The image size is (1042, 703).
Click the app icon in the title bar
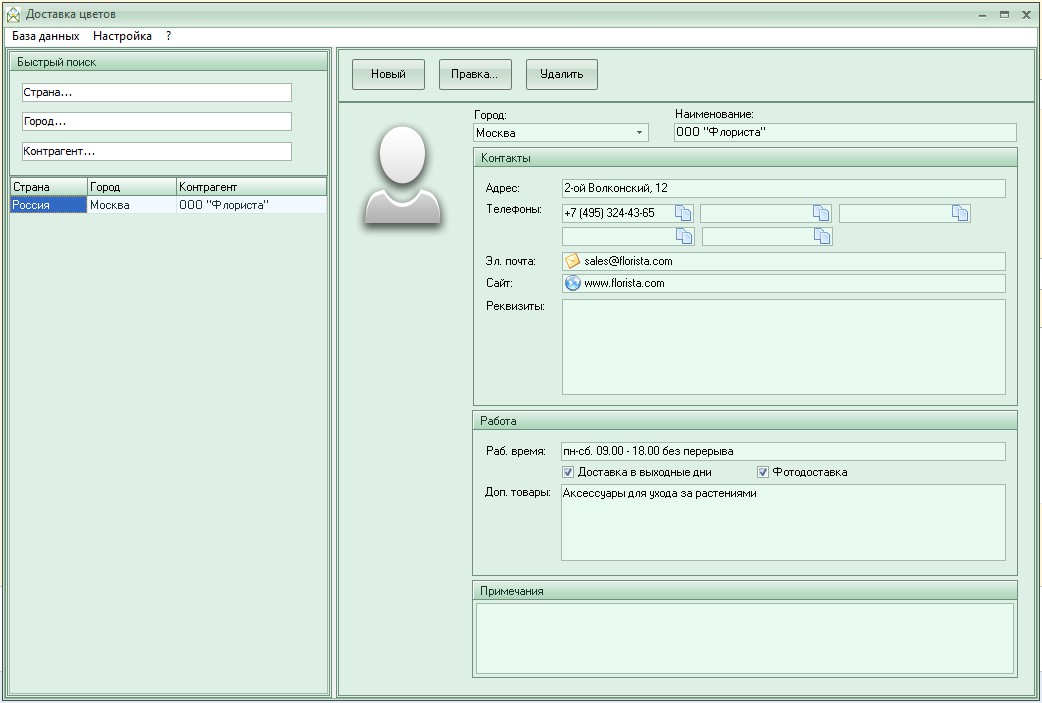[x=13, y=14]
